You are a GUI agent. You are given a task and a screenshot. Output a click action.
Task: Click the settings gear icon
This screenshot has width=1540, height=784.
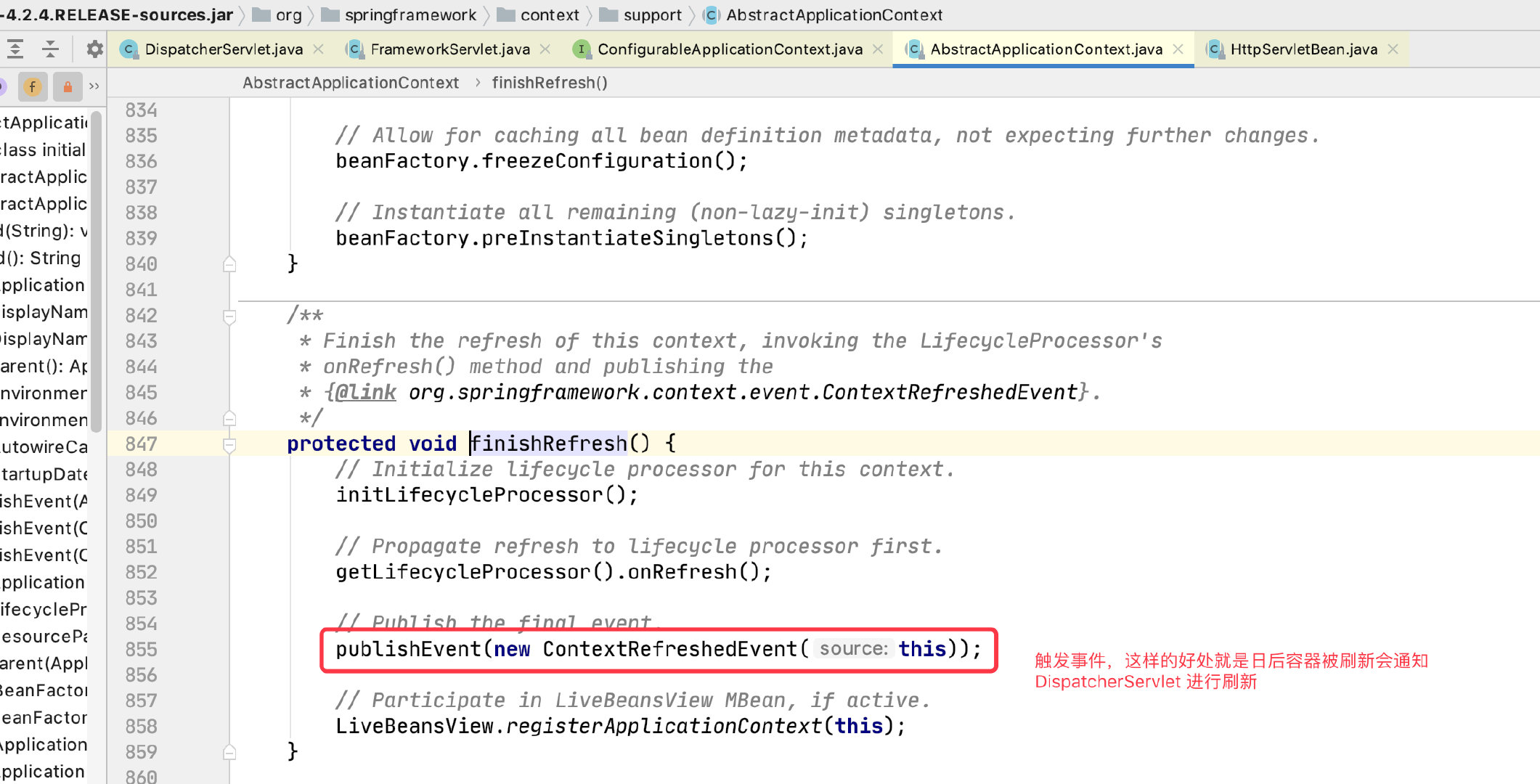(x=96, y=50)
